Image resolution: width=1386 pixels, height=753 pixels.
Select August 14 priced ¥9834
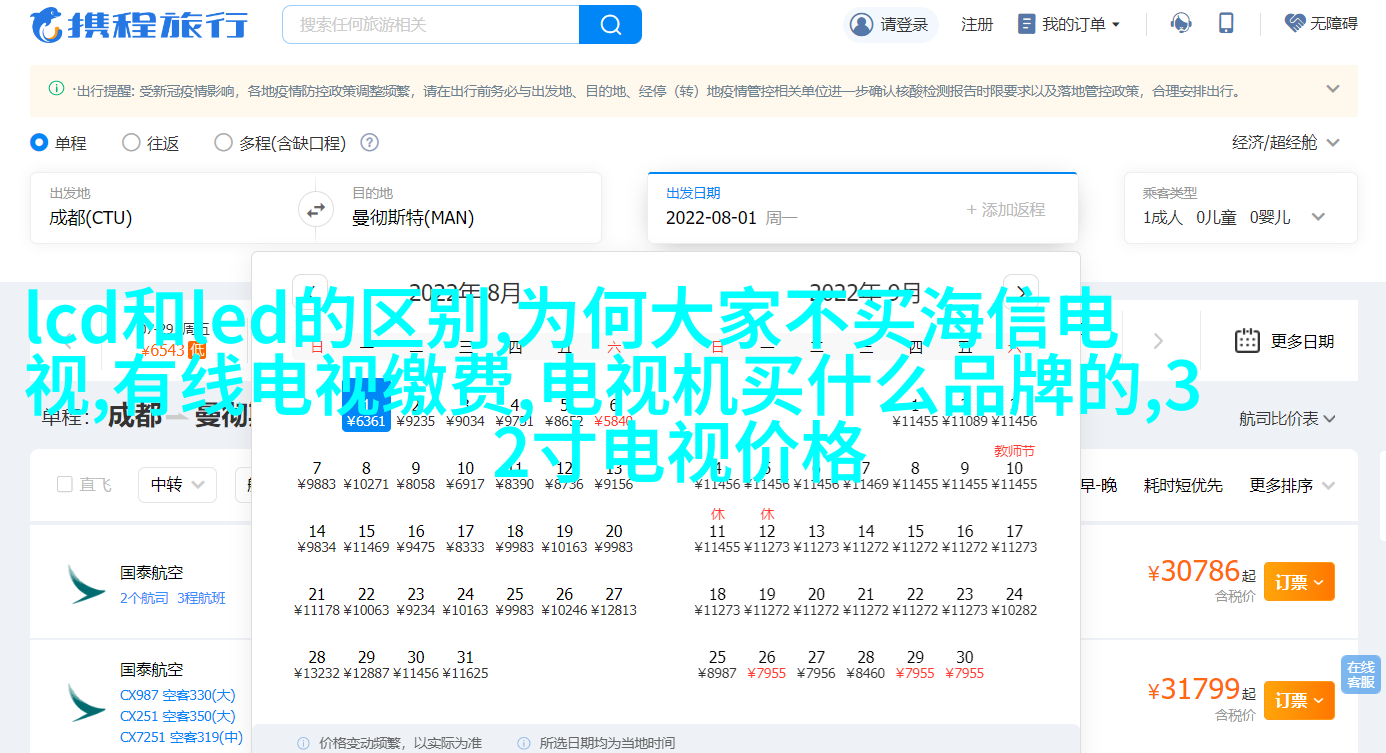point(317,538)
